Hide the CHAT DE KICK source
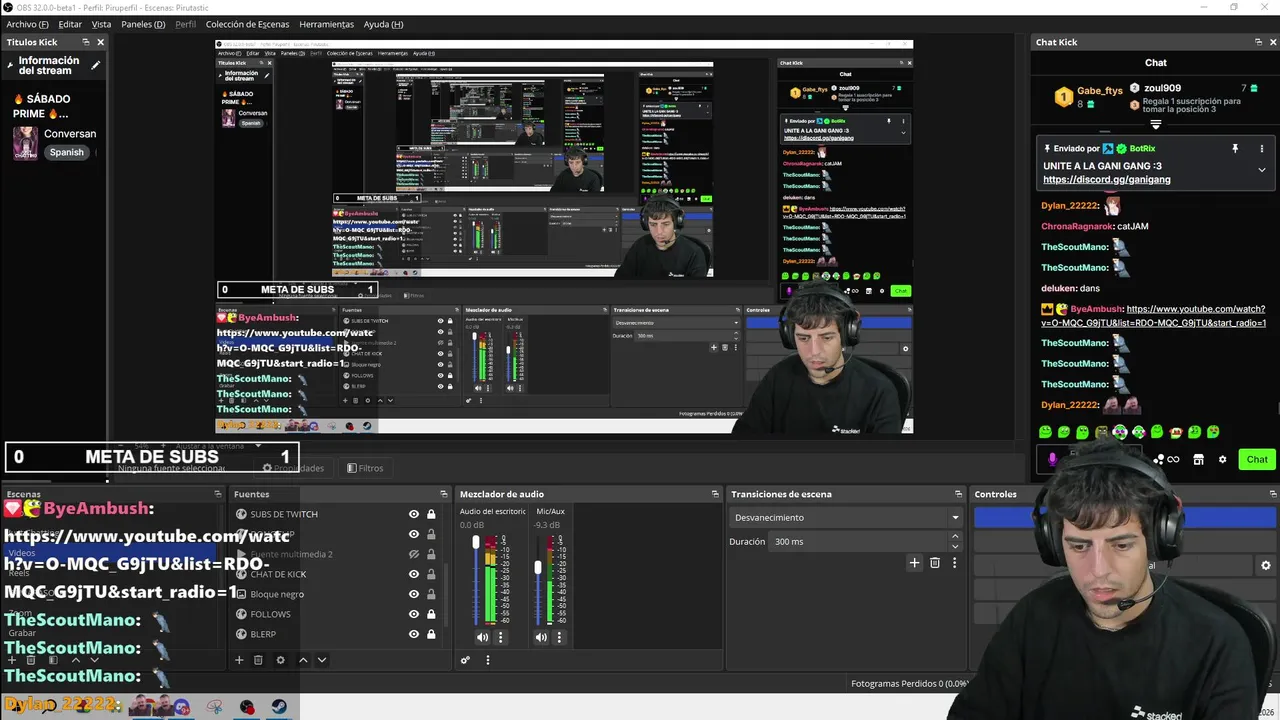Image resolution: width=1280 pixels, height=720 pixels. point(414,574)
